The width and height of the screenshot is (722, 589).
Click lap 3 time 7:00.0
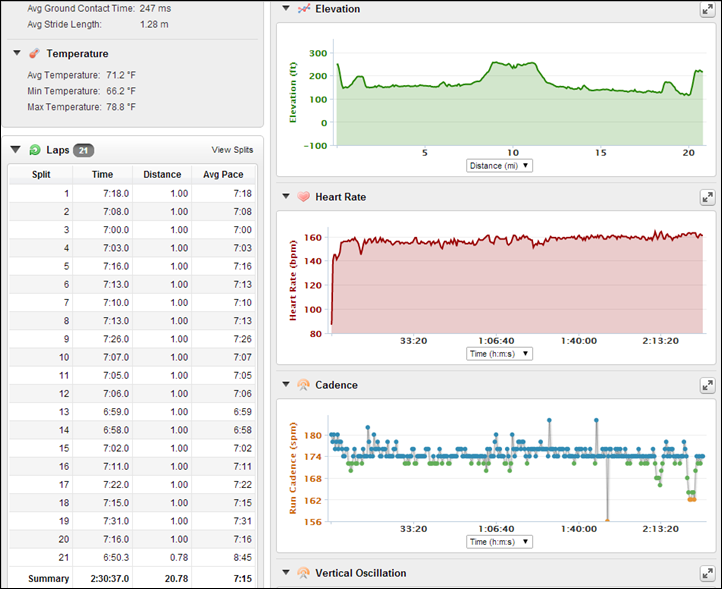point(116,230)
